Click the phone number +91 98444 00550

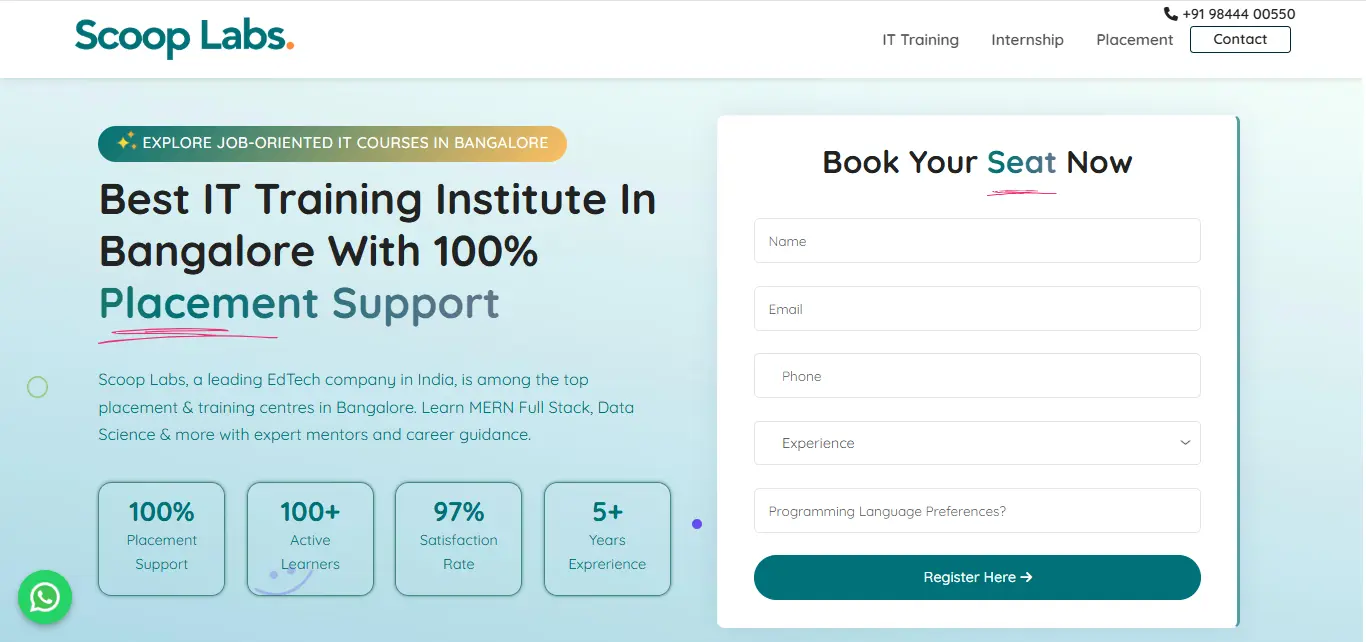coord(1239,13)
